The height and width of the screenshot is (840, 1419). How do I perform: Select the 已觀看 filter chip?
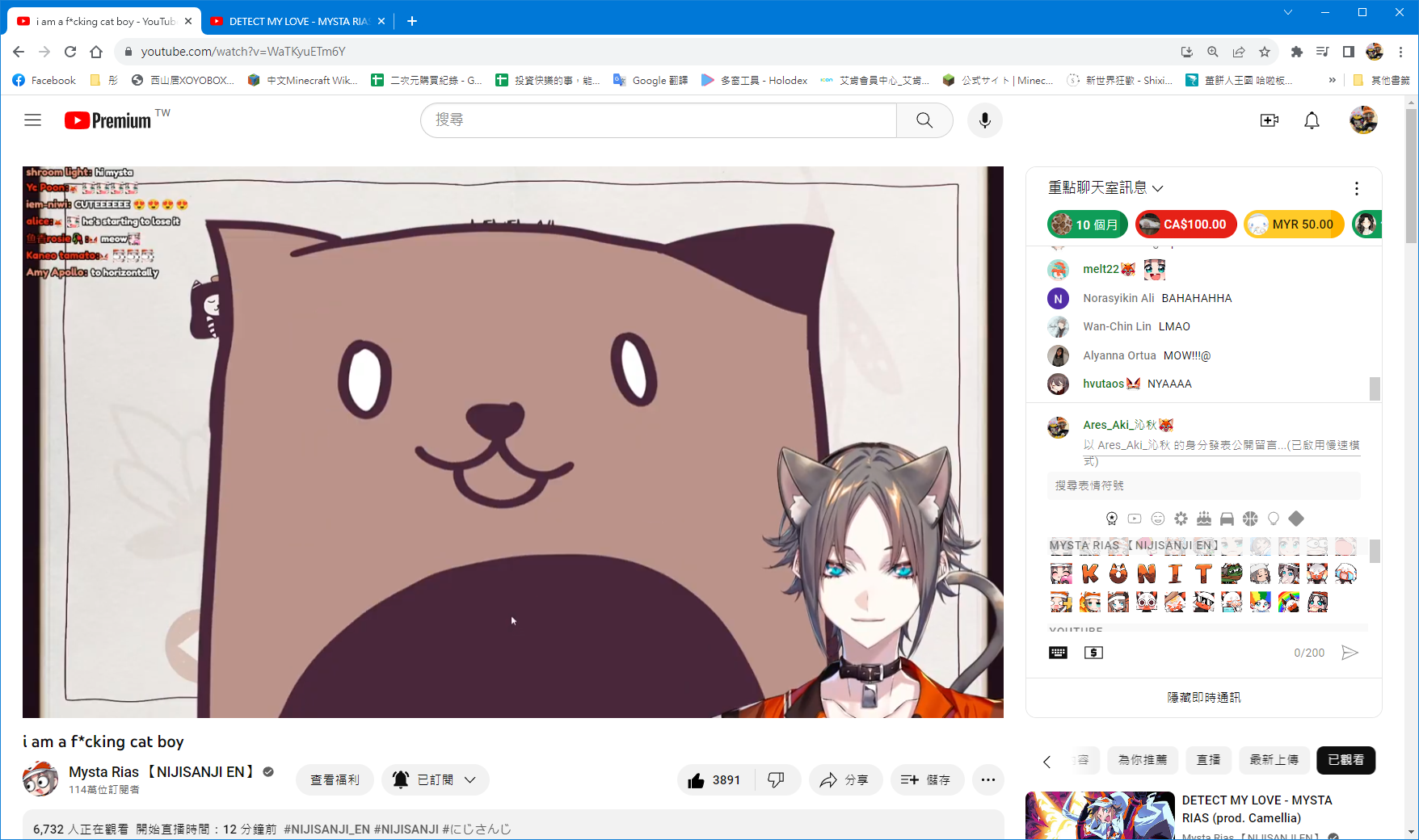pyautogui.click(x=1346, y=760)
